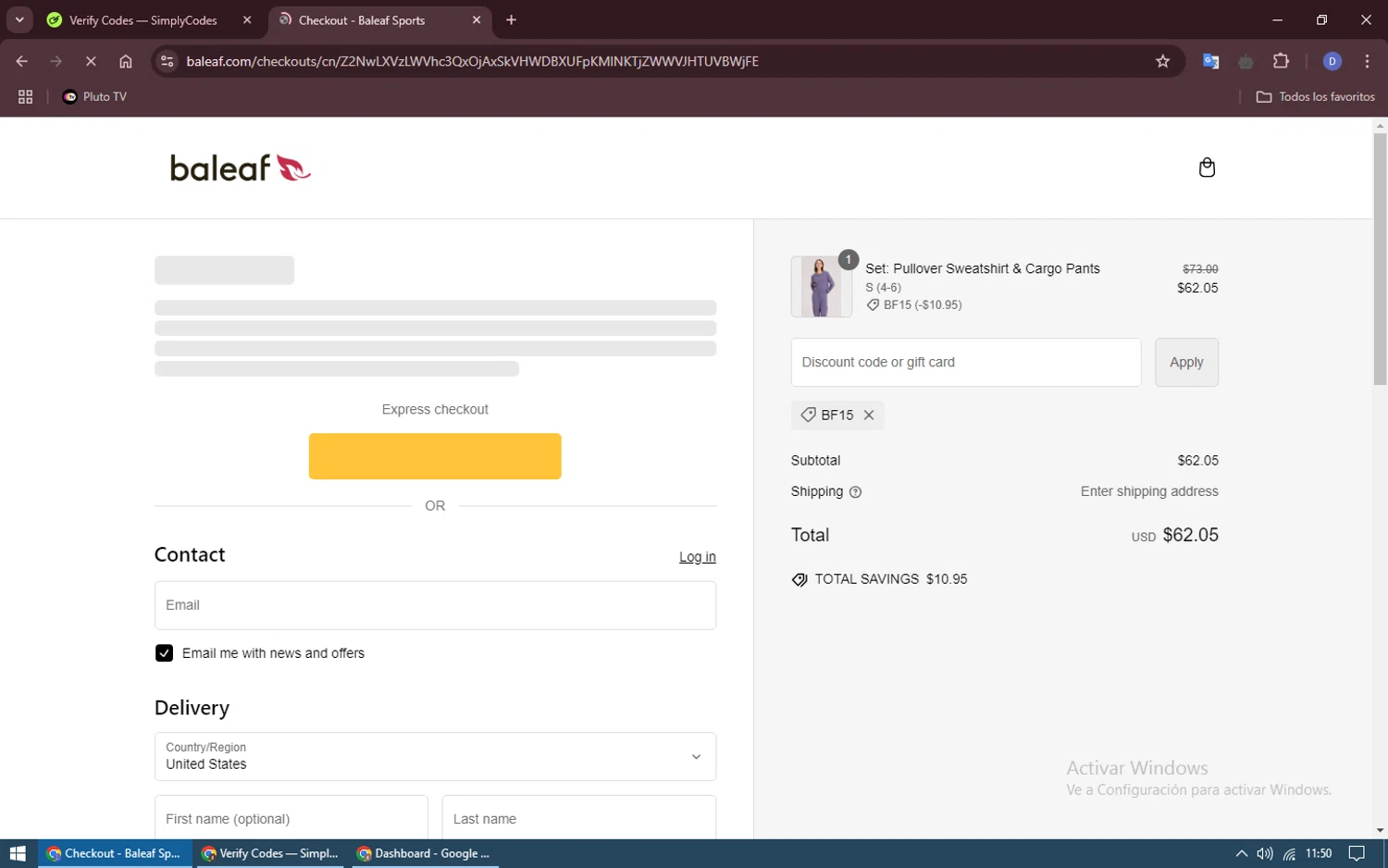Click the crossed-out $73.00 price

tap(1200, 268)
